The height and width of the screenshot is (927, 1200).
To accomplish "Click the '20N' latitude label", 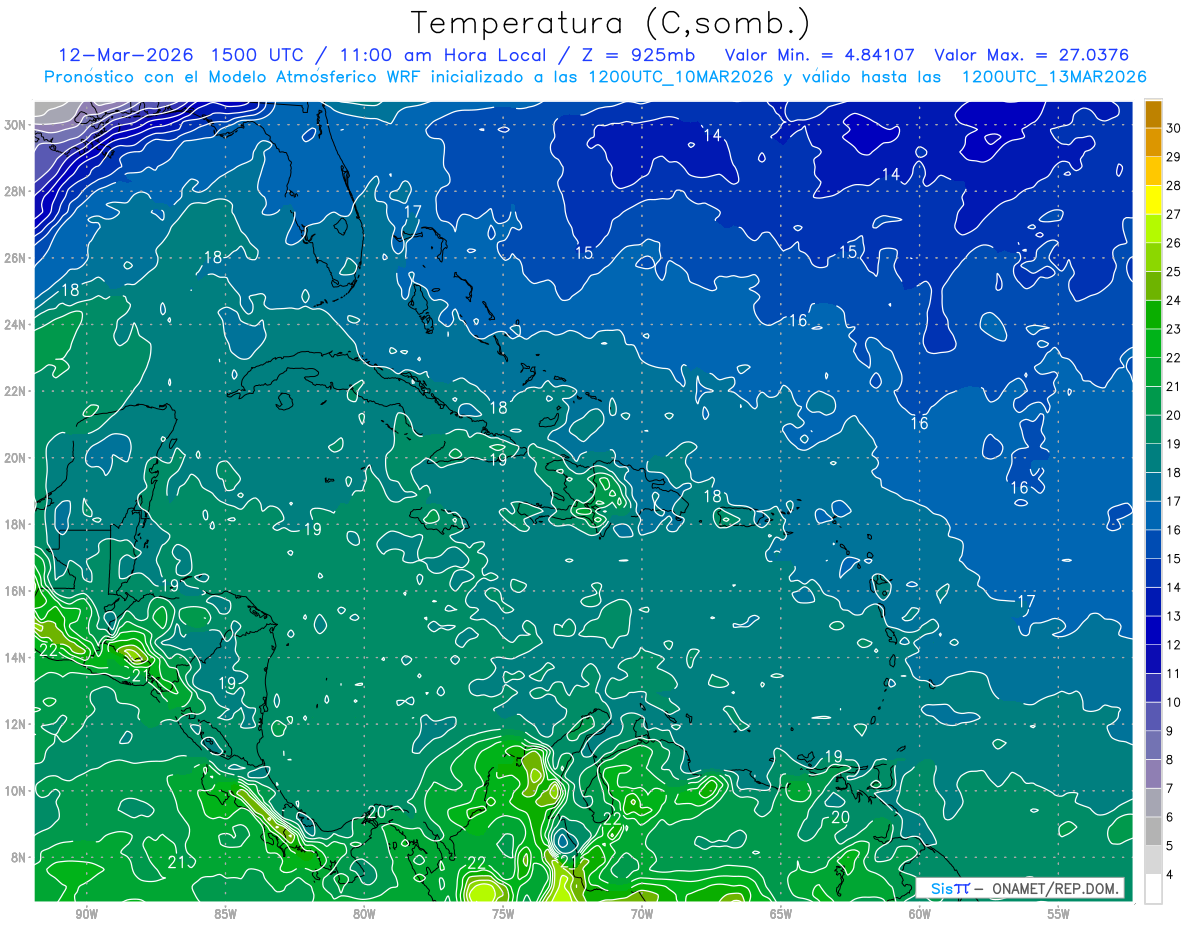I will click(x=16, y=458).
